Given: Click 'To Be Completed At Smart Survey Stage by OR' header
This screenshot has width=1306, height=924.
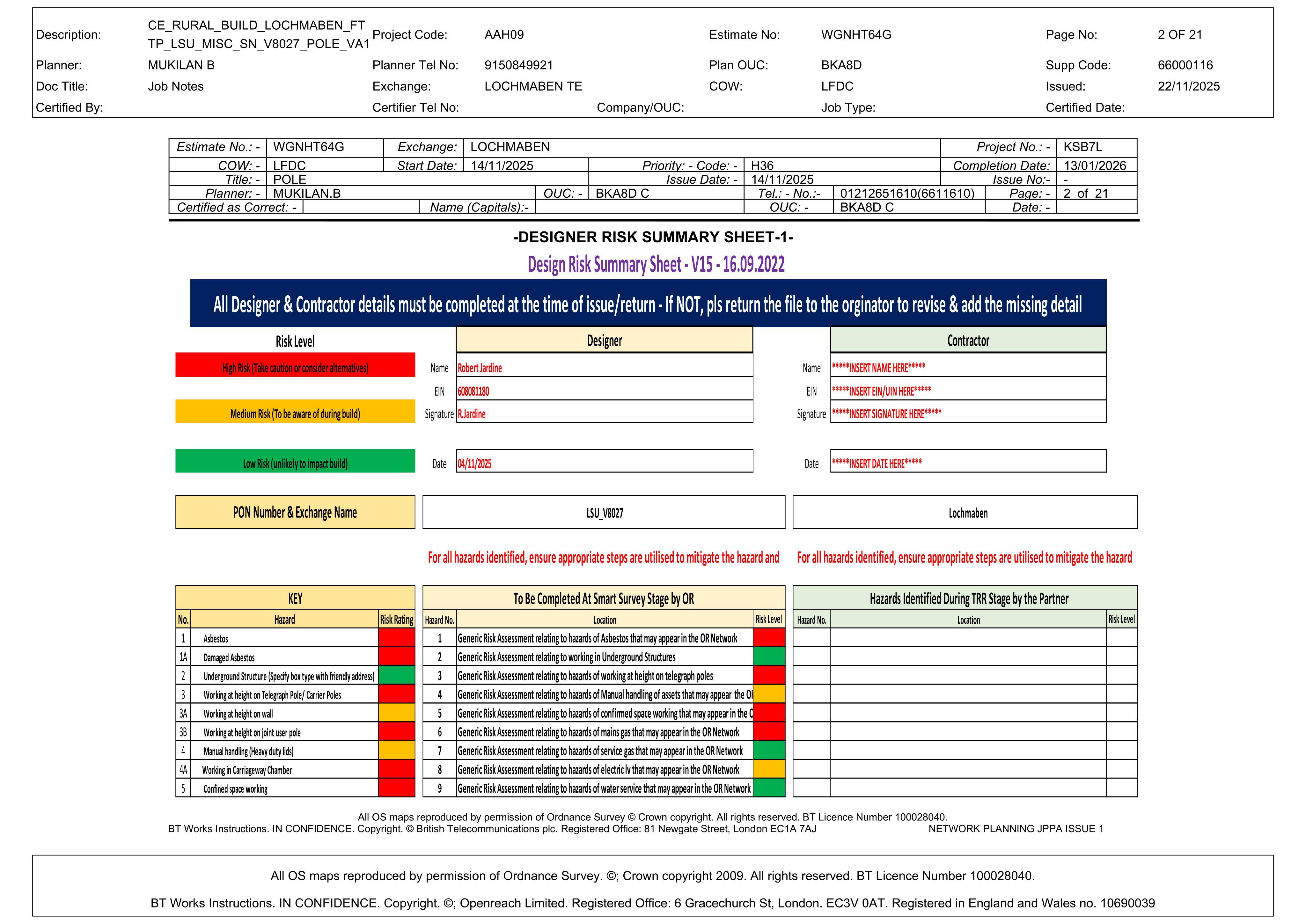Looking at the screenshot, I should pos(604,598).
